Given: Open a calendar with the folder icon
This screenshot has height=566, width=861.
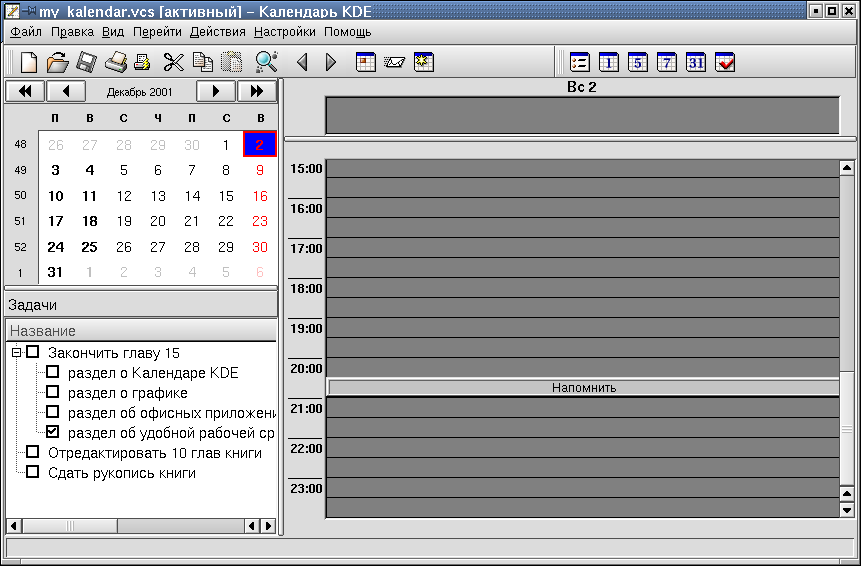Looking at the screenshot, I should click(58, 62).
